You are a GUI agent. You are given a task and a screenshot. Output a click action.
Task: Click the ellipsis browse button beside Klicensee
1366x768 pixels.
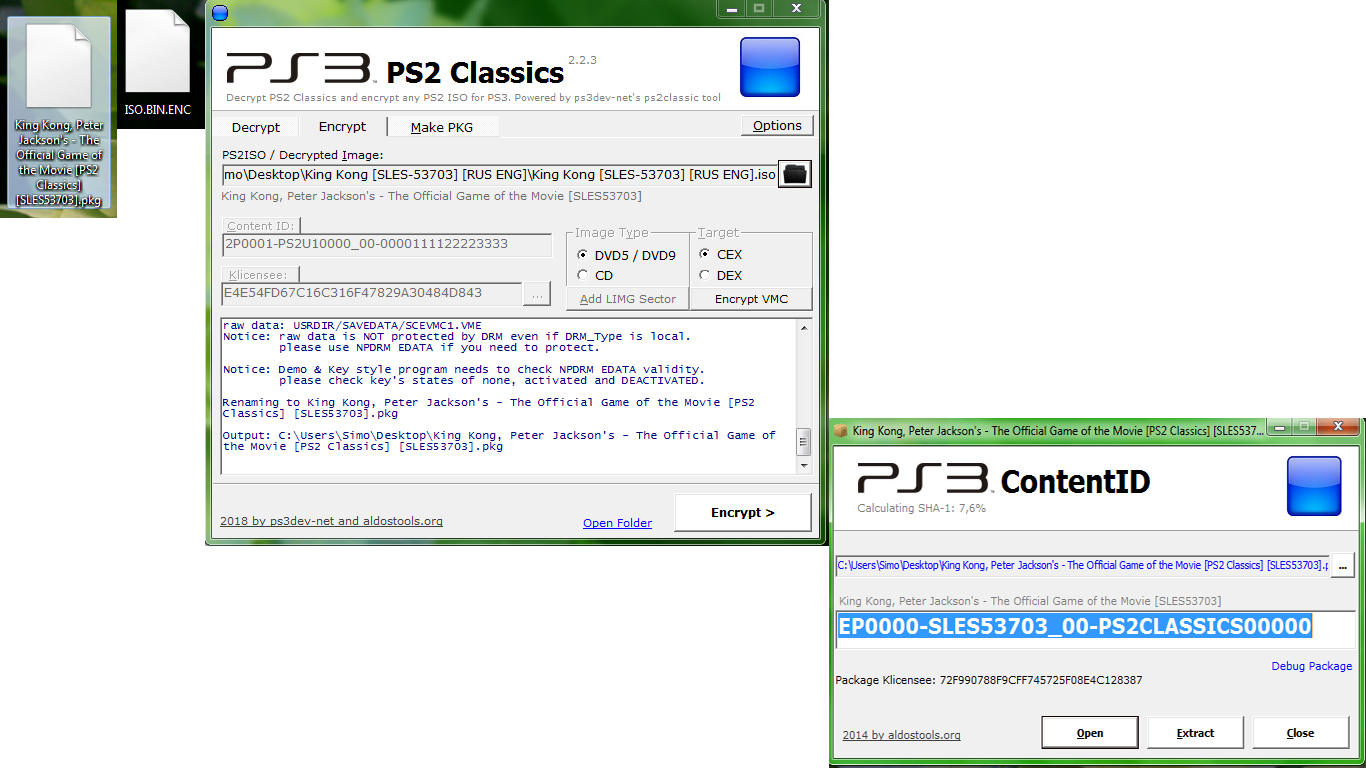point(537,294)
